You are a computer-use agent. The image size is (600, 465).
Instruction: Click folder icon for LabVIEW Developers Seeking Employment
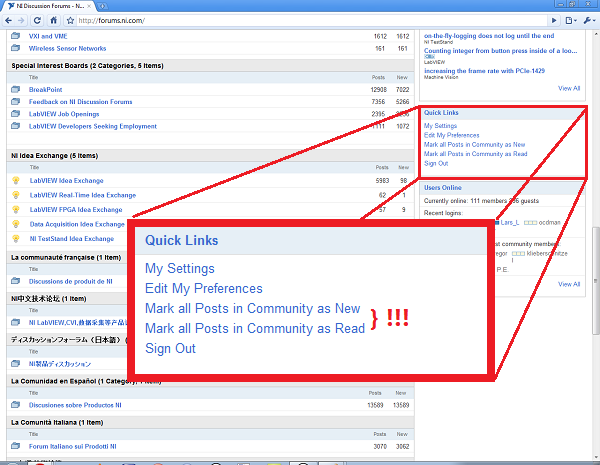[x=16, y=126]
